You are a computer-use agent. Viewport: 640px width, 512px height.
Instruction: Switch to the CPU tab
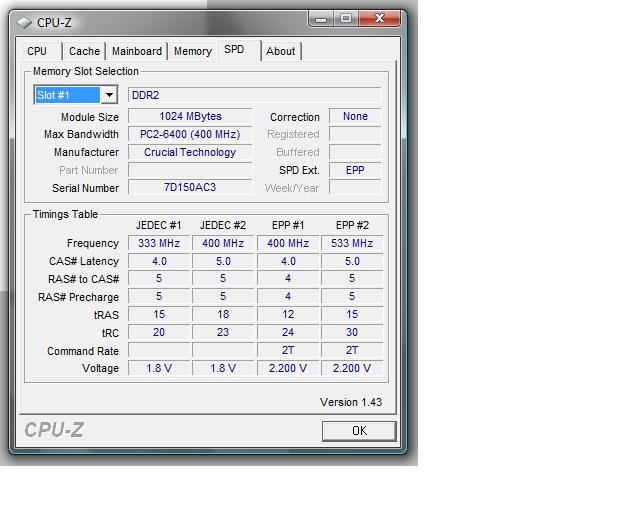pos(37,51)
